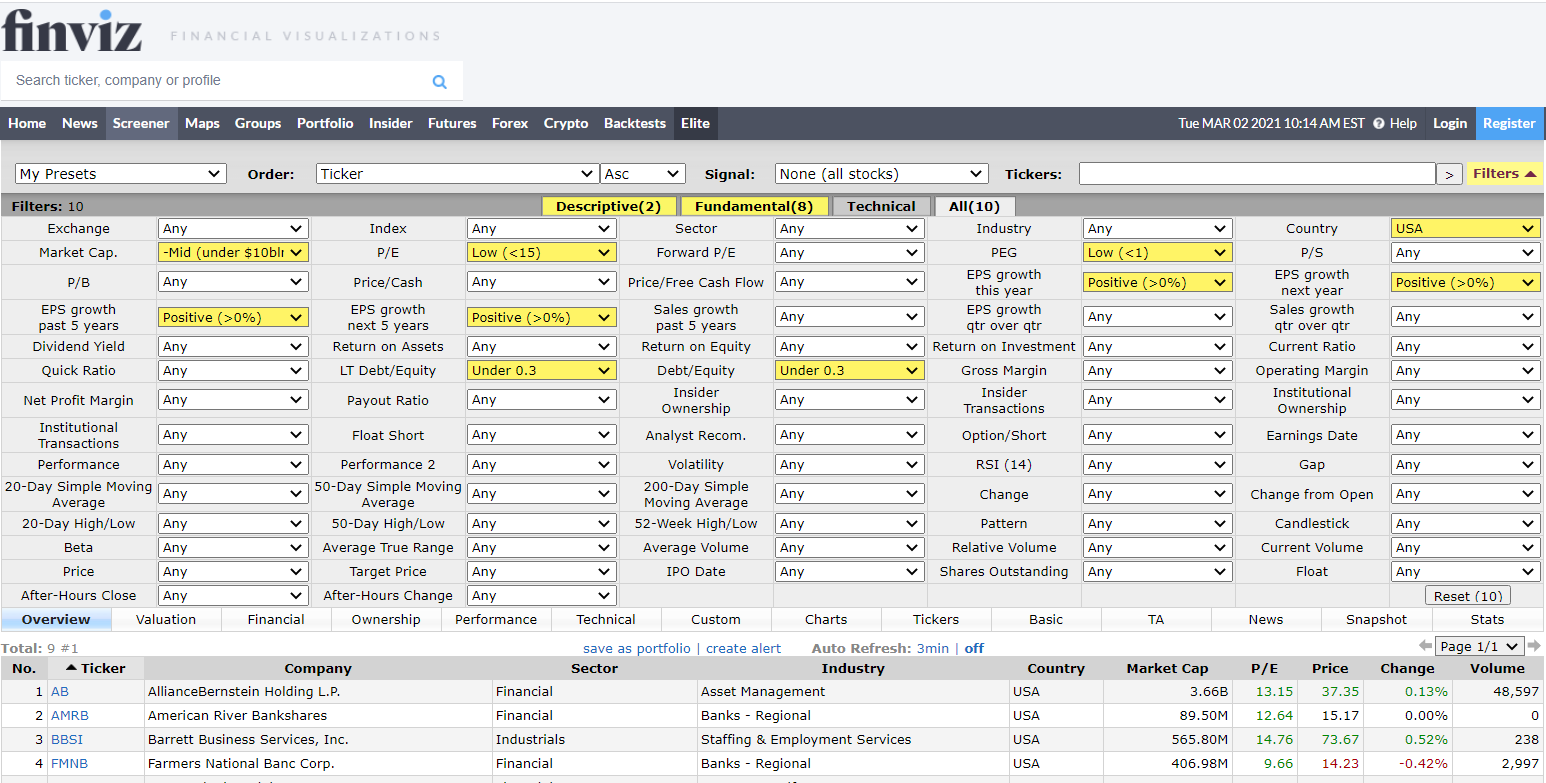Image resolution: width=1546 pixels, height=783 pixels.
Task: Open Insider in navigation bar
Action: 391,124
